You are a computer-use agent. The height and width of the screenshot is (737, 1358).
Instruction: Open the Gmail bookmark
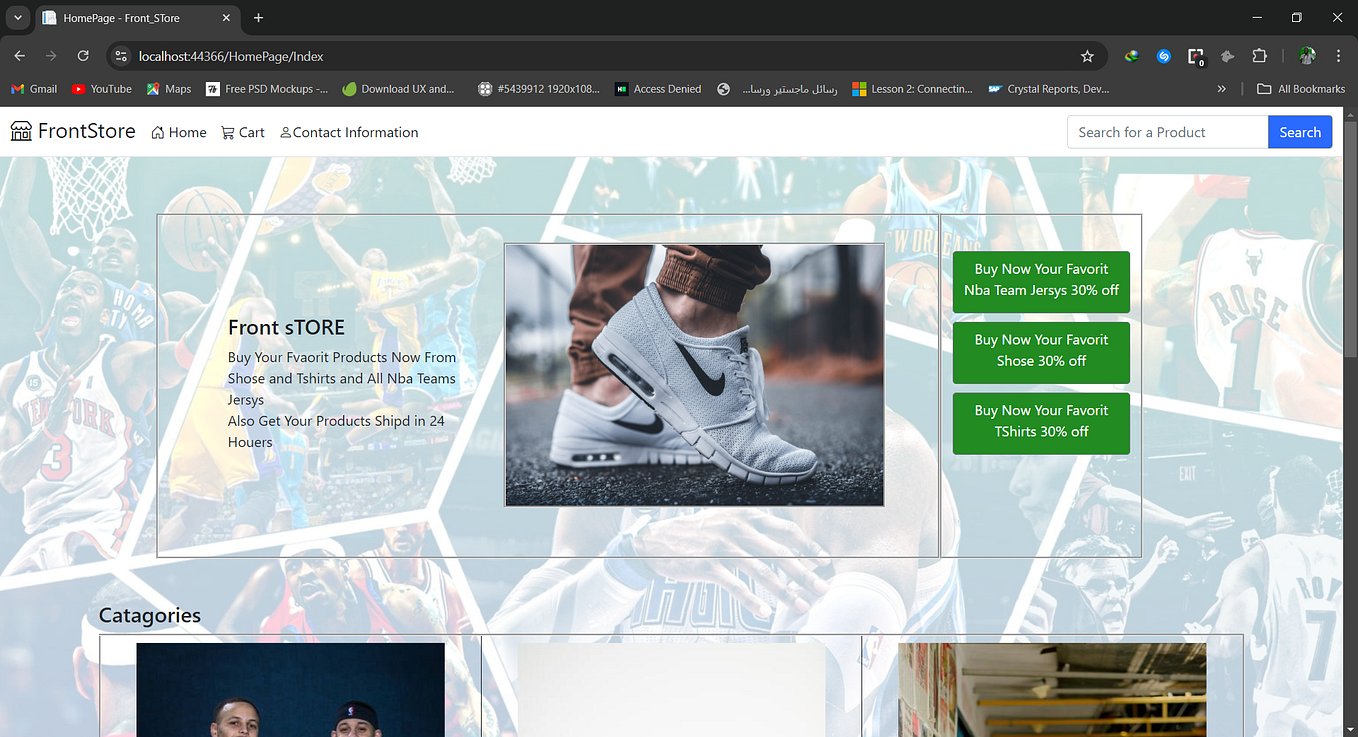[34, 89]
